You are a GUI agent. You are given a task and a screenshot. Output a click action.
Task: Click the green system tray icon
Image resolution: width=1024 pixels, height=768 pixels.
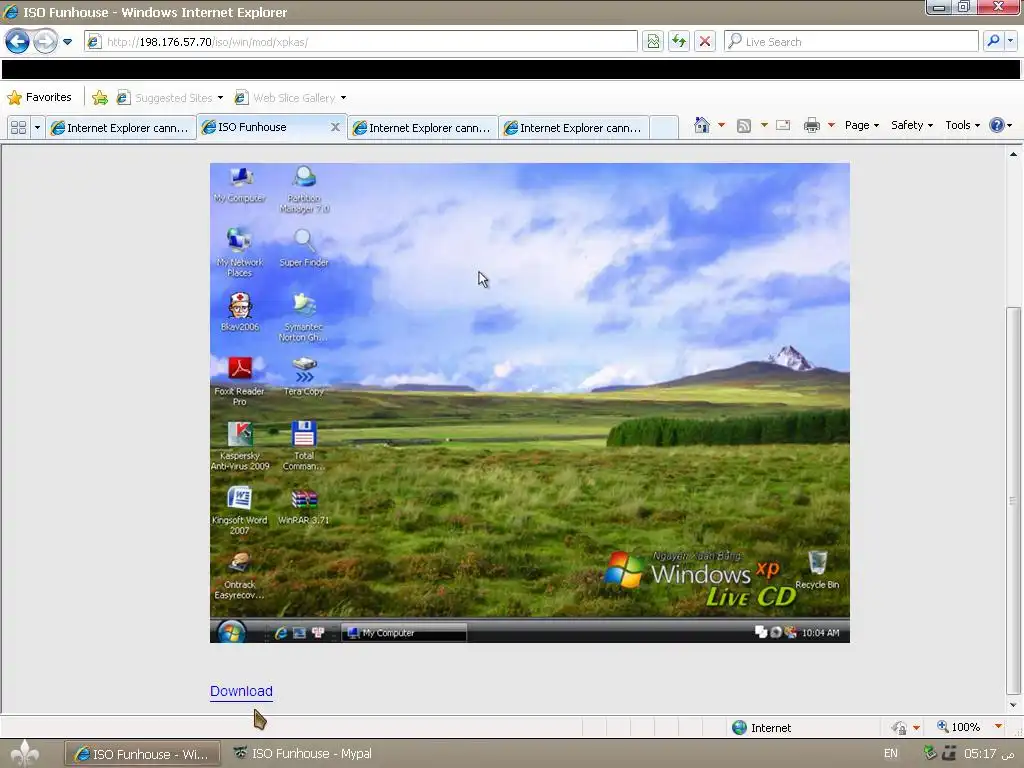930,753
